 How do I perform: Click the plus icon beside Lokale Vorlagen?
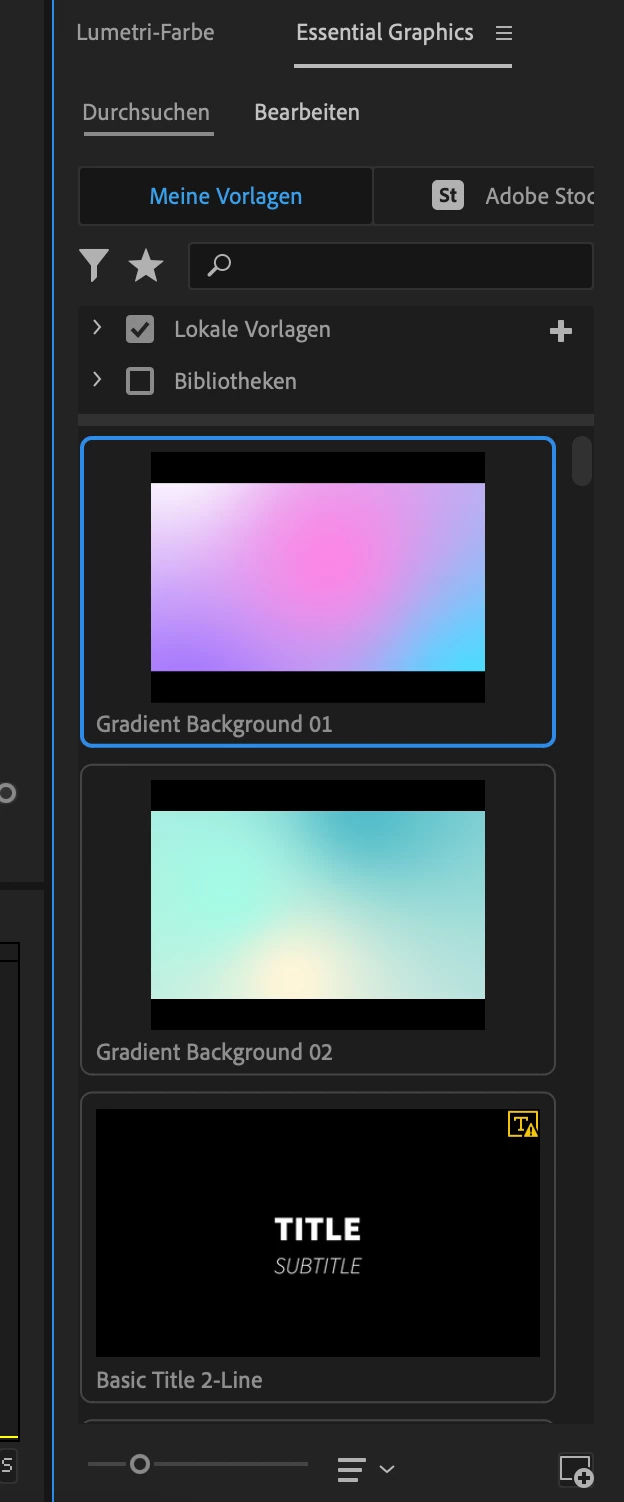561,331
